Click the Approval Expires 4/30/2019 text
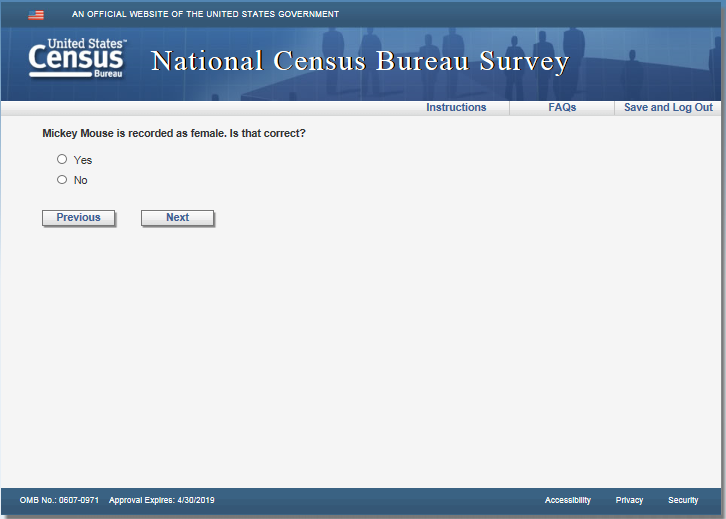The height and width of the screenshot is (519, 726). click(x=162, y=500)
